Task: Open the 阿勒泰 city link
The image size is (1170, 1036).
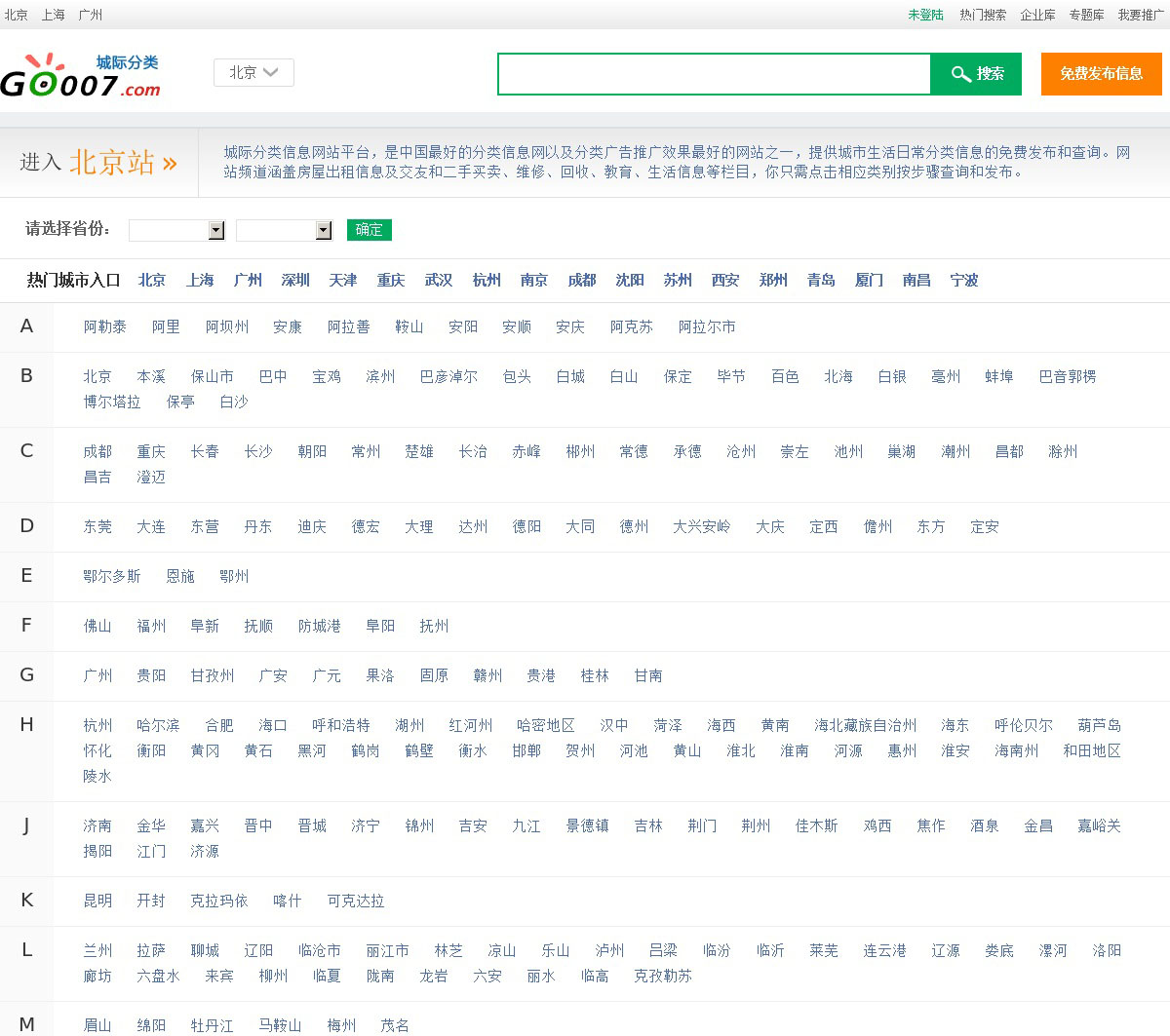Action: pos(104,327)
